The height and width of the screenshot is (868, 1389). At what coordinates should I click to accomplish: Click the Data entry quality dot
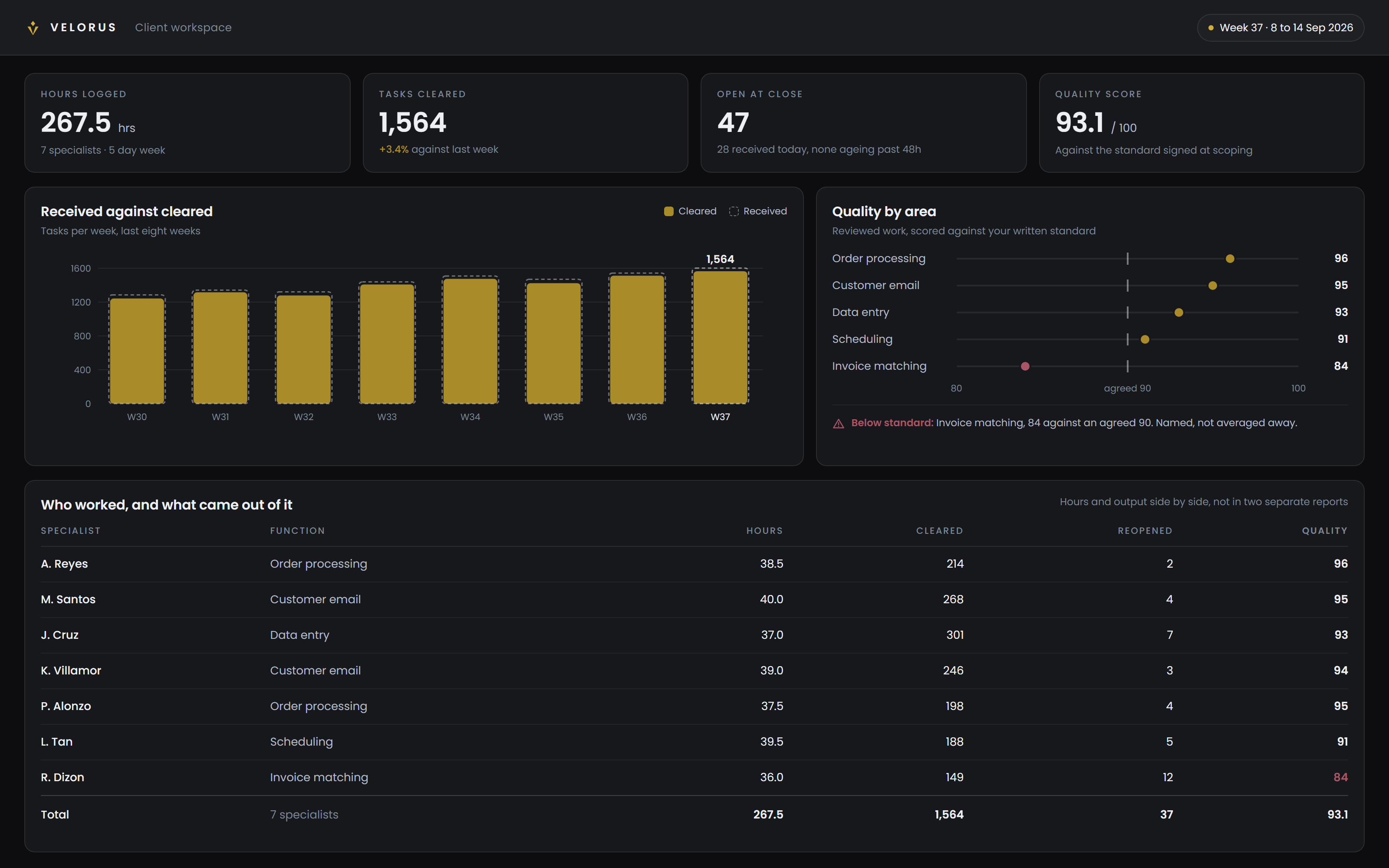coord(1178,312)
